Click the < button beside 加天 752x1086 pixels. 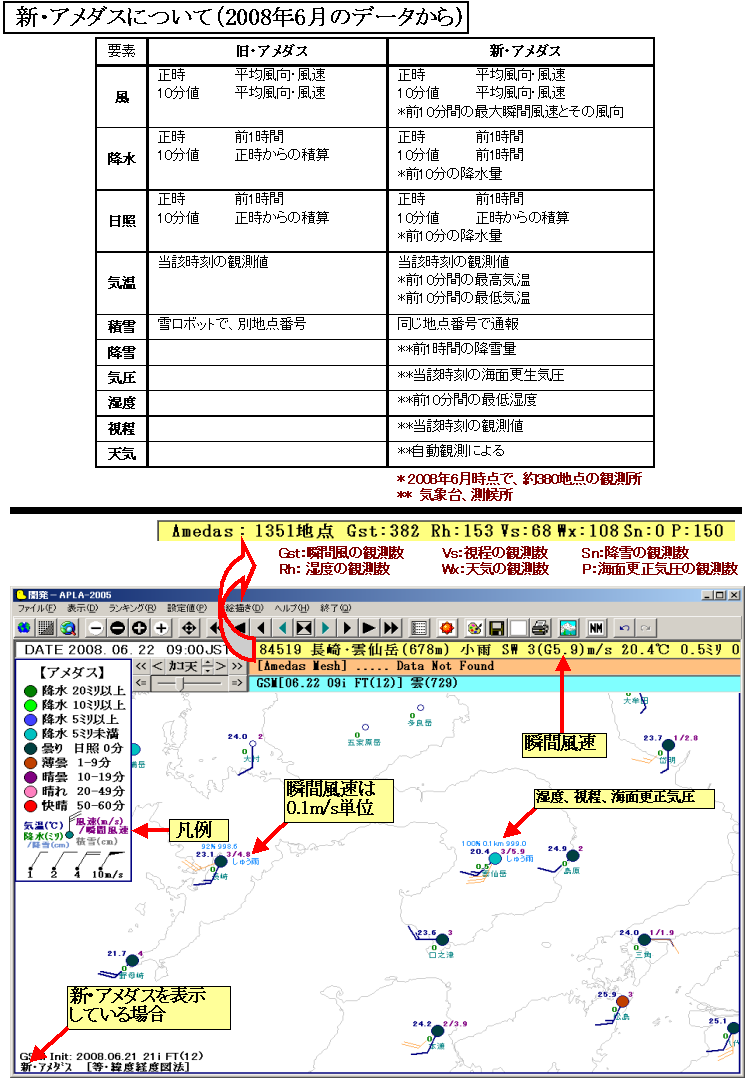click(x=157, y=666)
